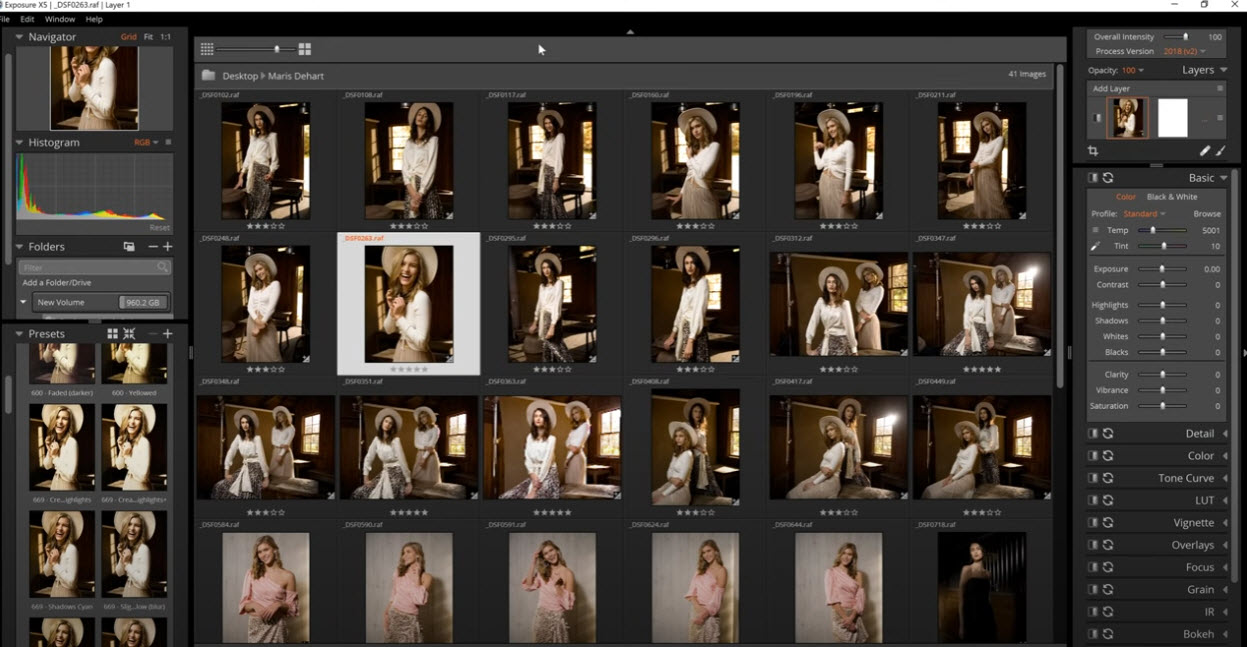
Task: Toggle the Vignette panel on/off switch
Action: pos(1093,522)
